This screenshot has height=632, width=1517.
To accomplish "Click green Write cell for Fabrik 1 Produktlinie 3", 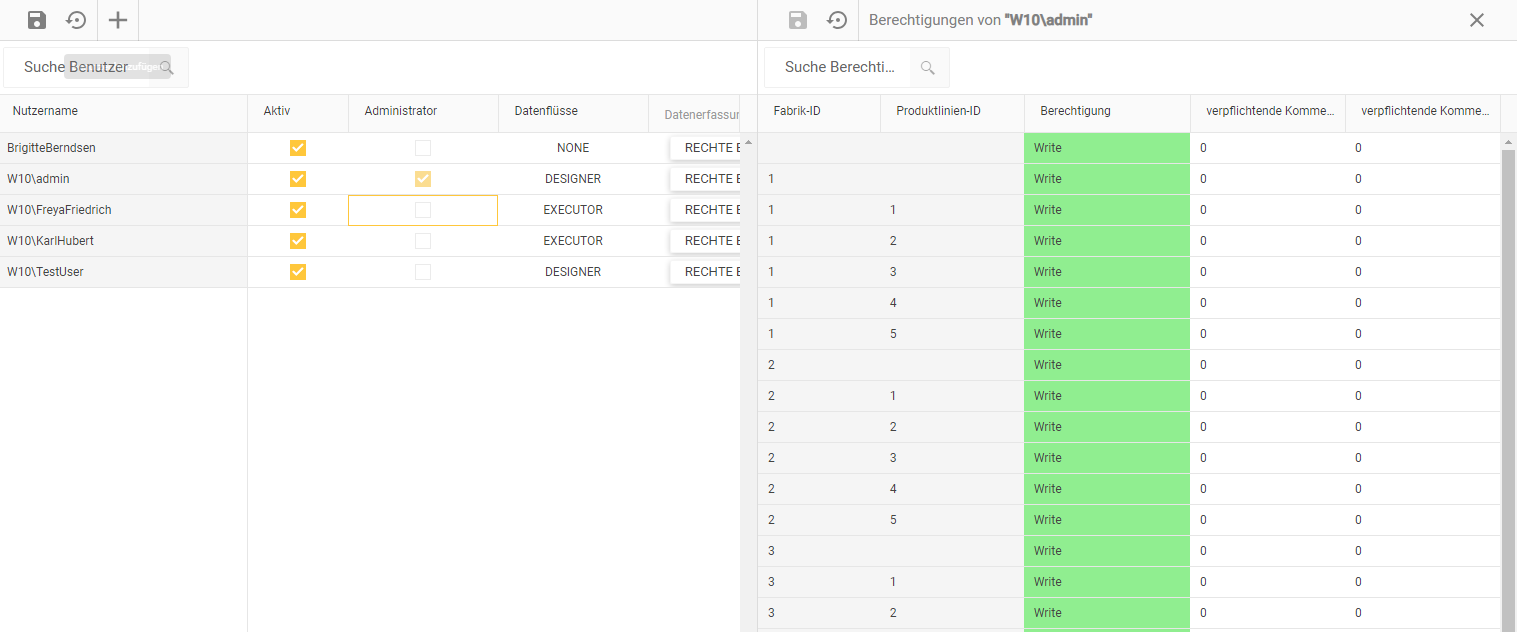I will 1106,272.
